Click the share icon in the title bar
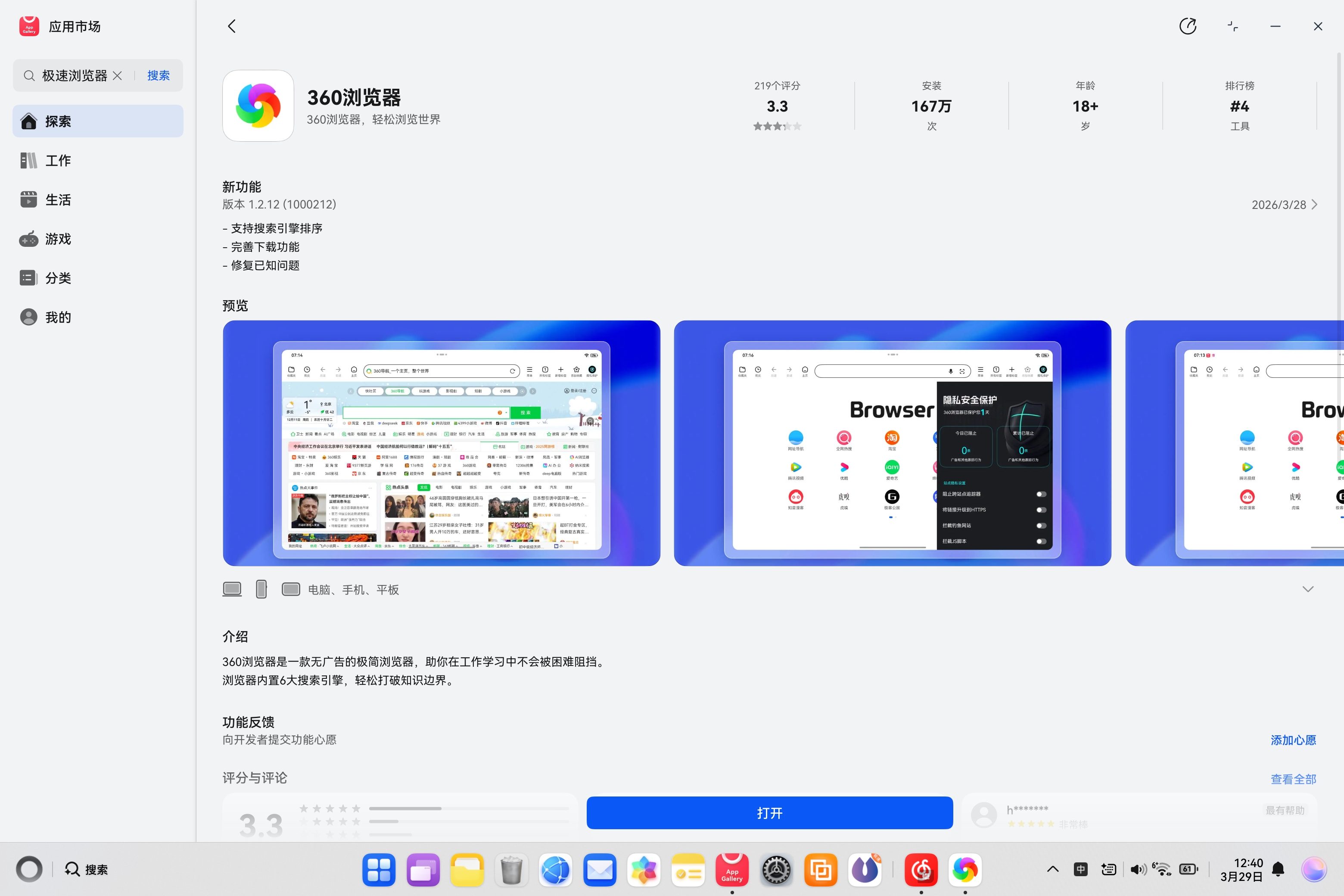The width and height of the screenshot is (1344, 896). click(1188, 26)
